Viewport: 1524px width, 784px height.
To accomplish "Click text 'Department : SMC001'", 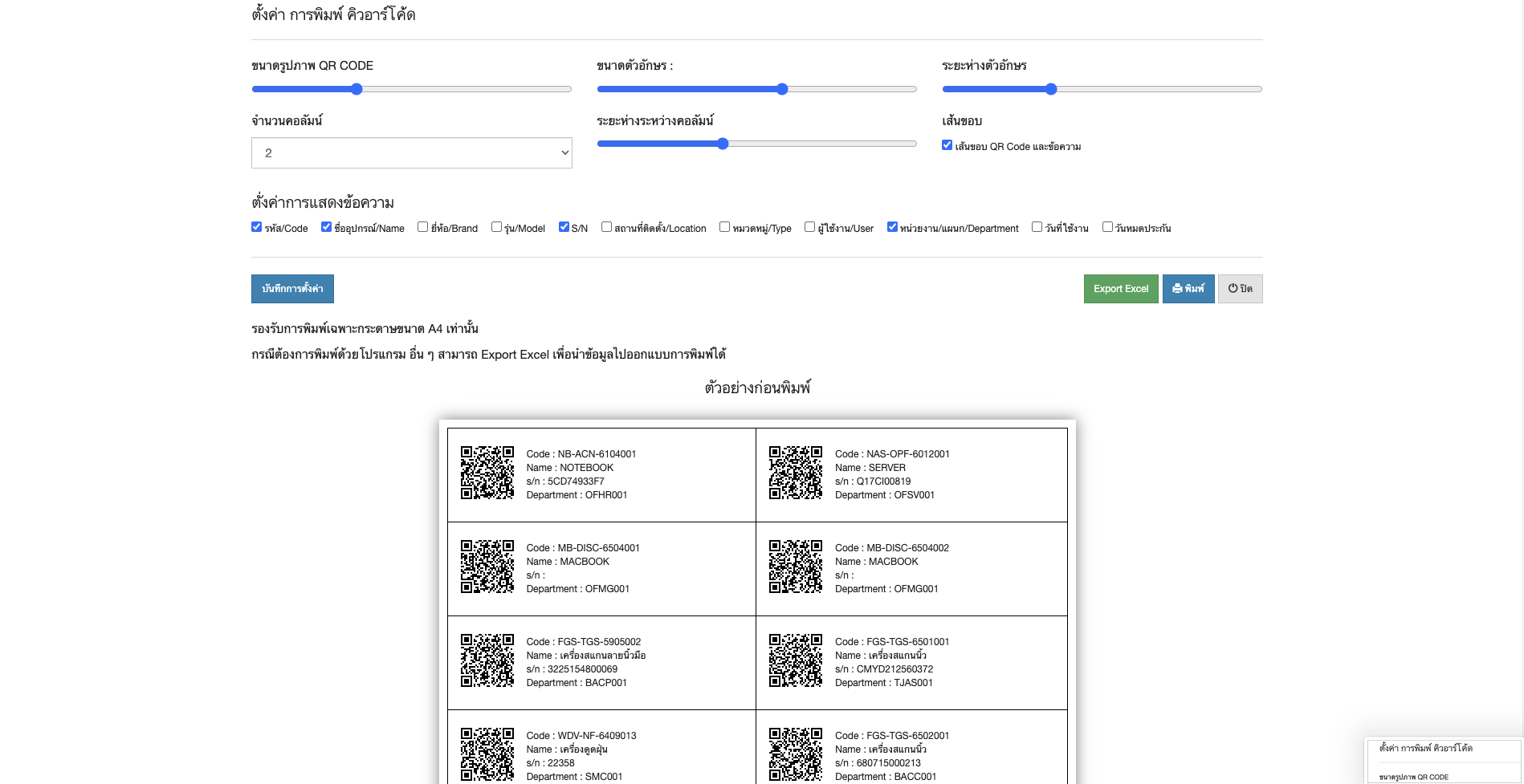I will (574, 777).
